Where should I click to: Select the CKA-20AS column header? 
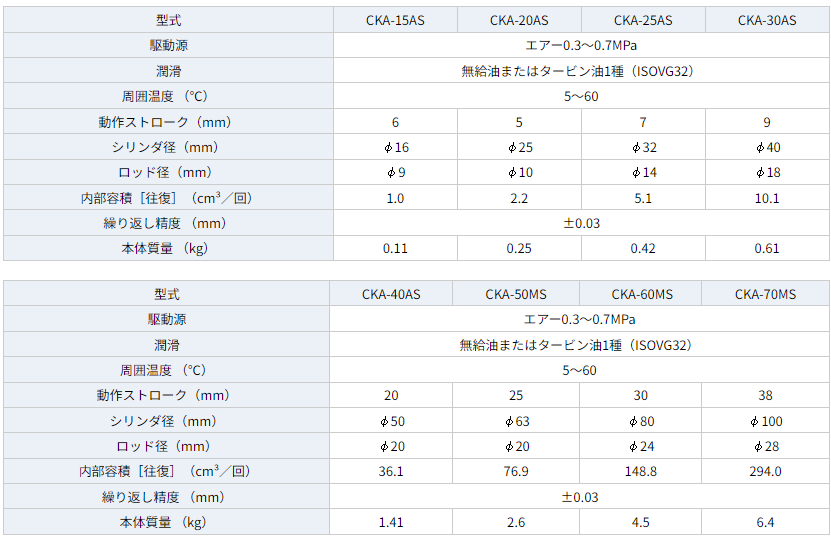[519, 20]
